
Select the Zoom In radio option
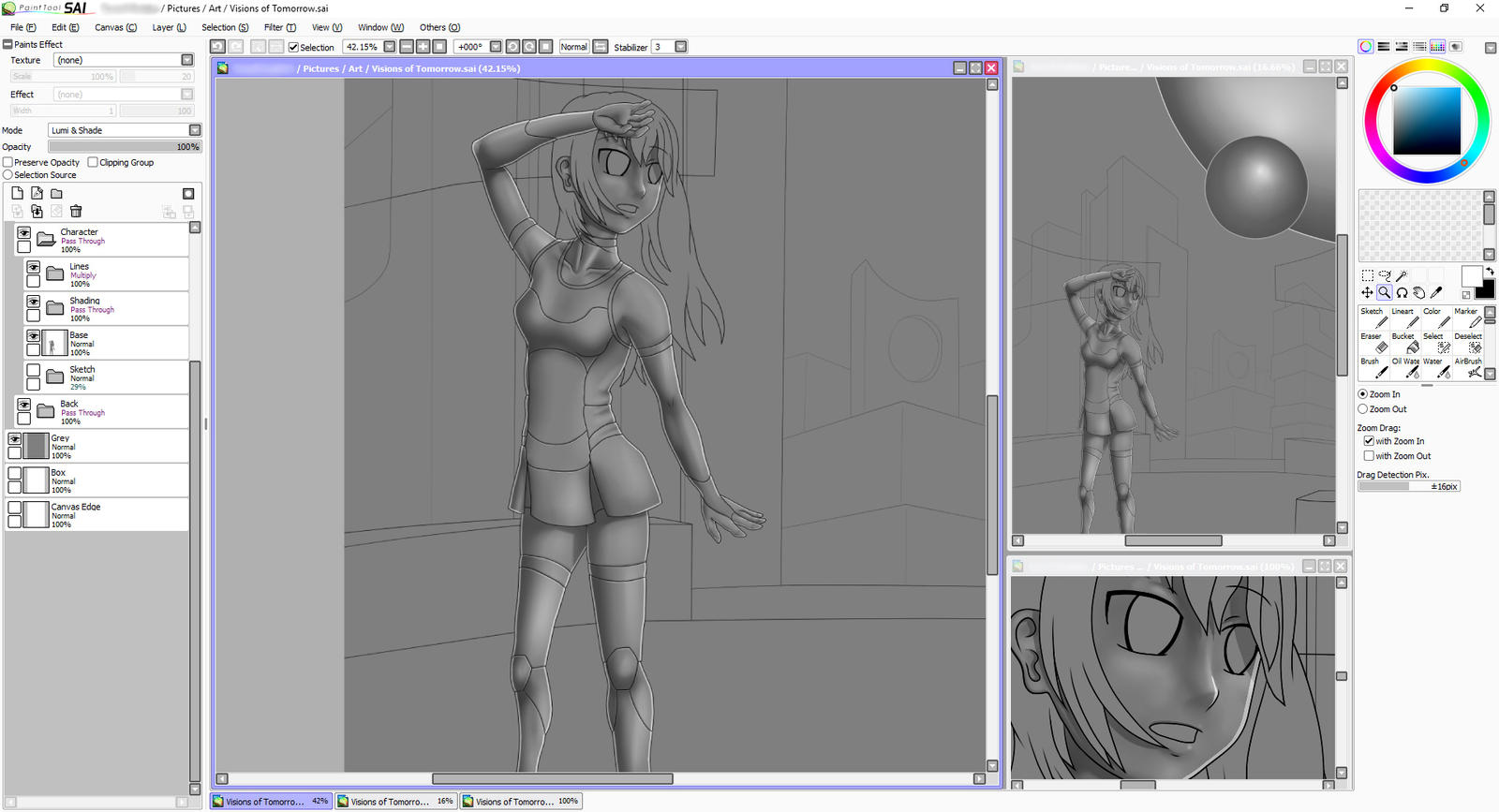1363,394
